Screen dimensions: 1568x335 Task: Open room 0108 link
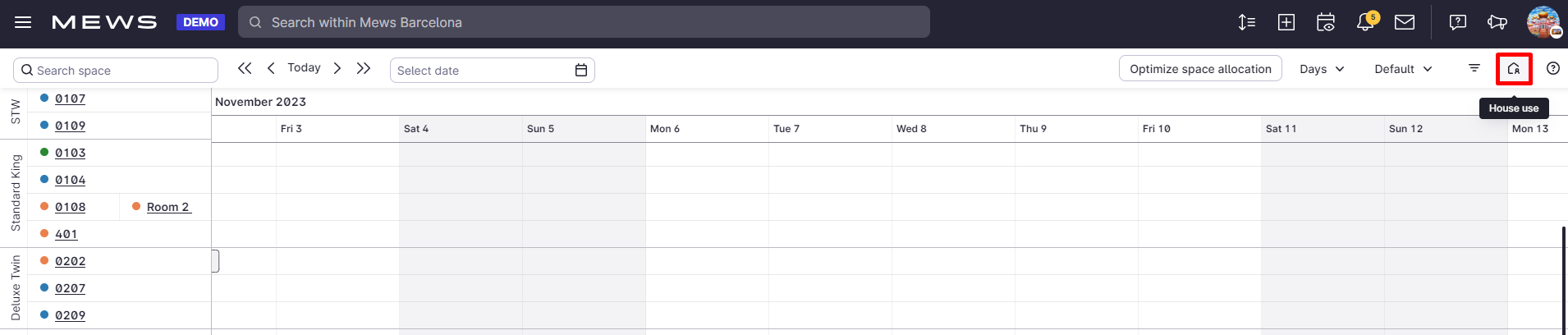tap(70, 207)
